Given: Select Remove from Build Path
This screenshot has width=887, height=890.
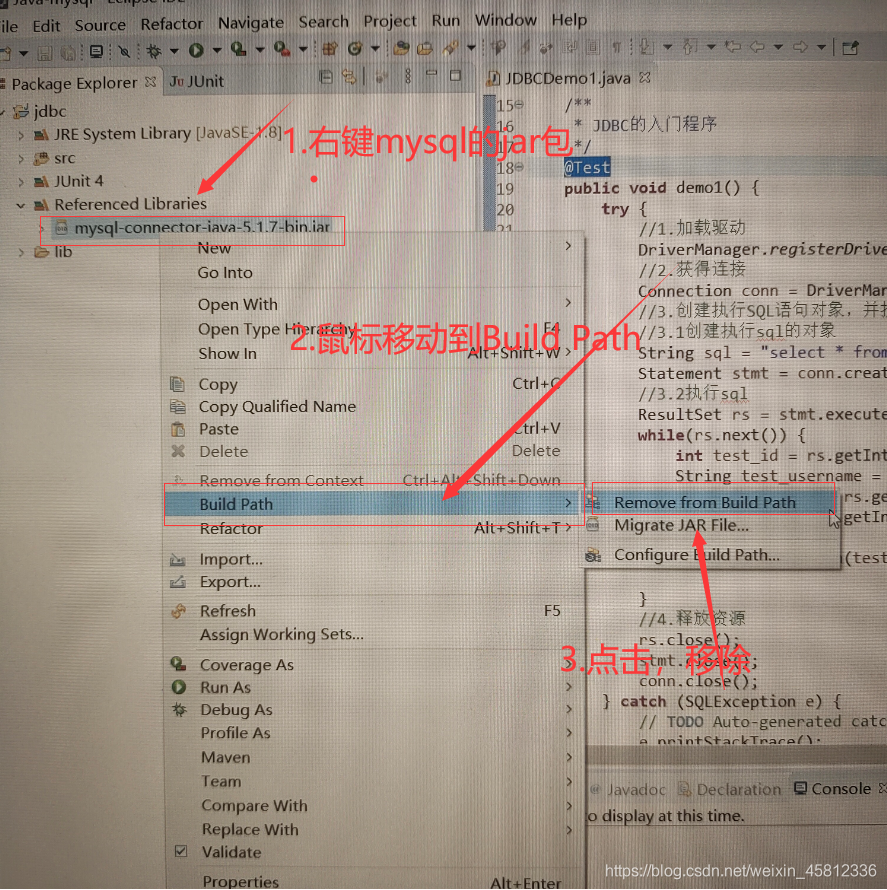Looking at the screenshot, I should pyautogui.click(x=711, y=502).
